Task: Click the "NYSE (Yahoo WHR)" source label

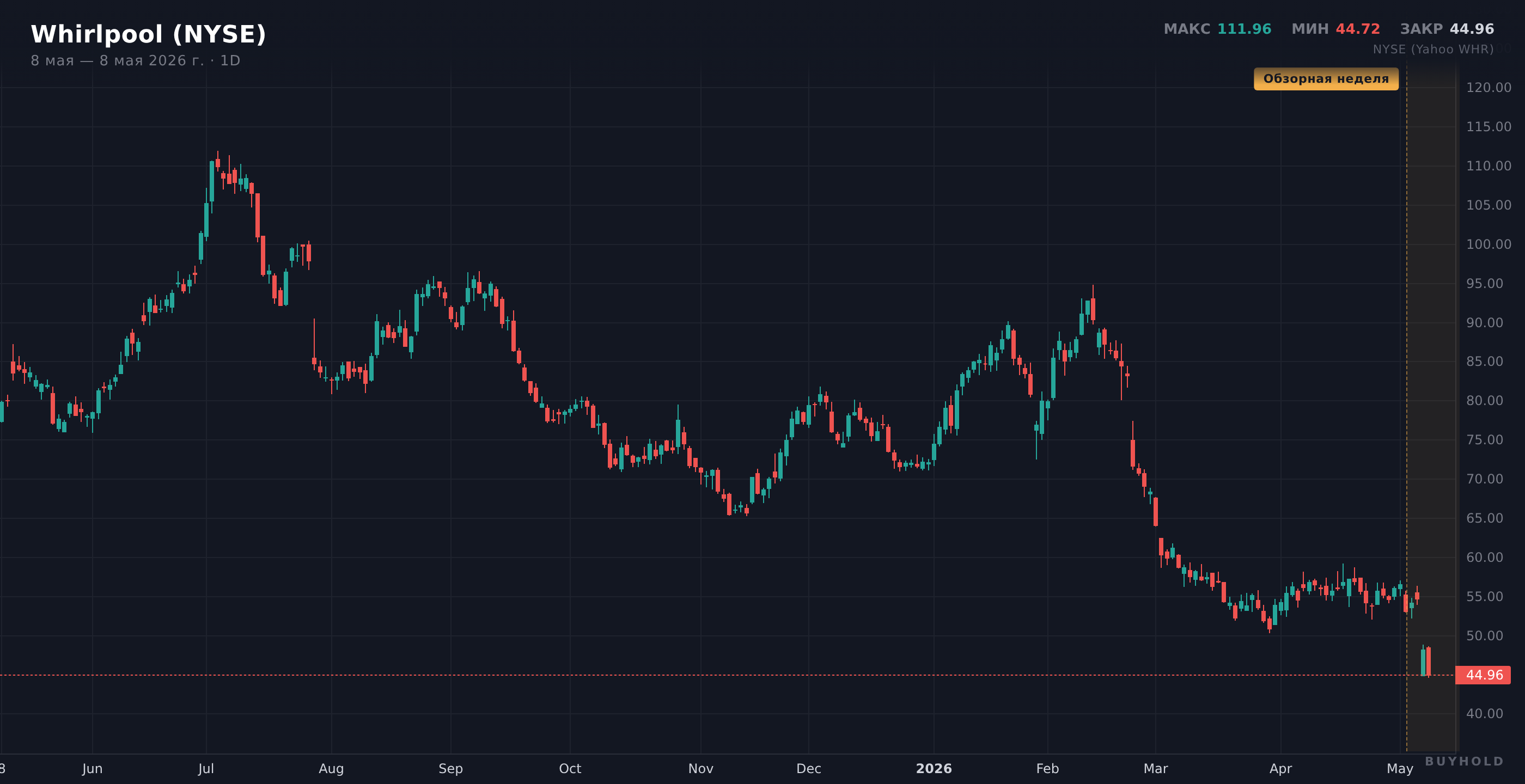Action: (1433, 49)
